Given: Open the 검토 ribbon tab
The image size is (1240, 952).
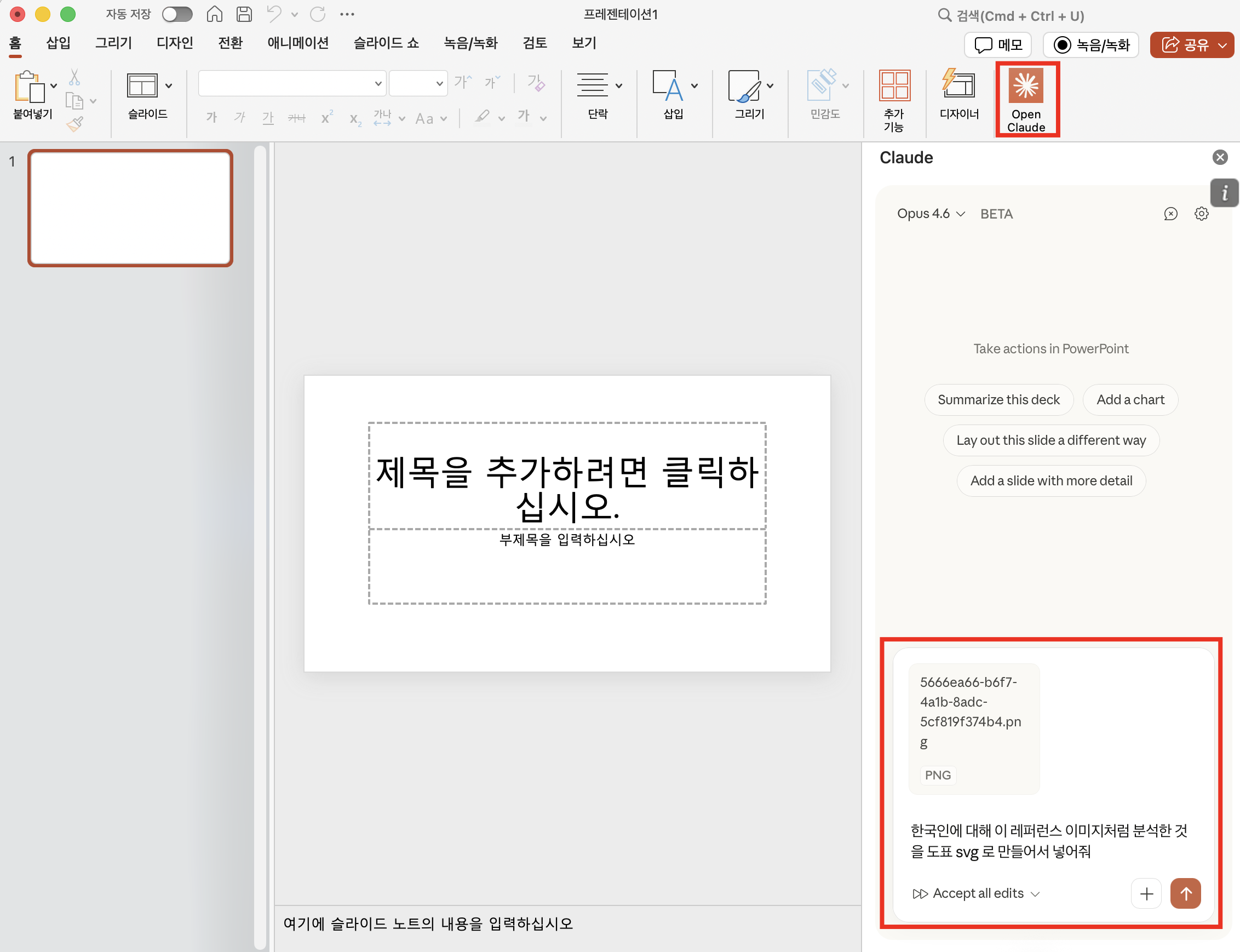Looking at the screenshot, I should click(x=533, y=43).
